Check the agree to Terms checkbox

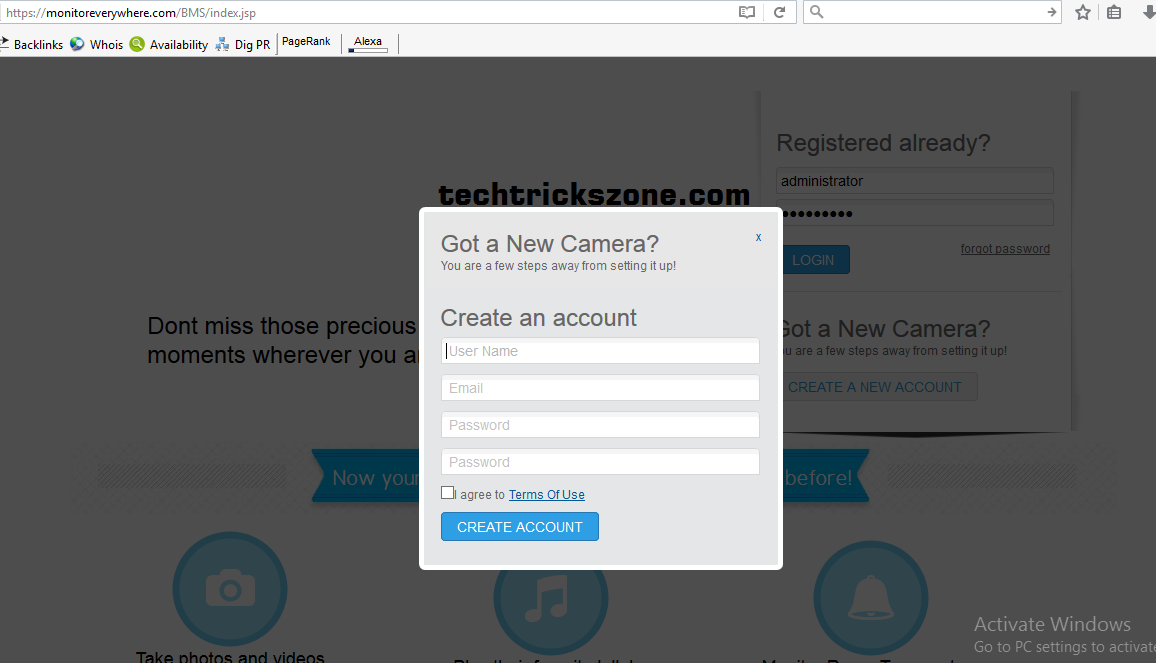(x=447, y=493)
